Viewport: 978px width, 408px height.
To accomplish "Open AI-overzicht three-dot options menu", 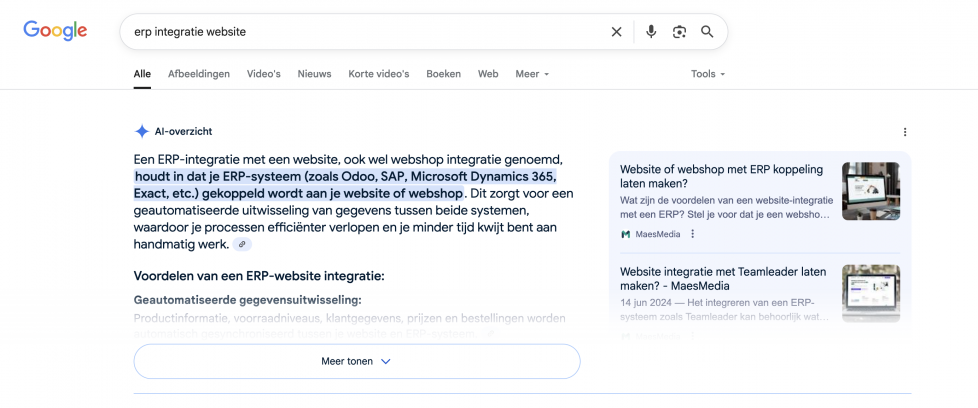I will pyautogui.click(x=905, y=132).
